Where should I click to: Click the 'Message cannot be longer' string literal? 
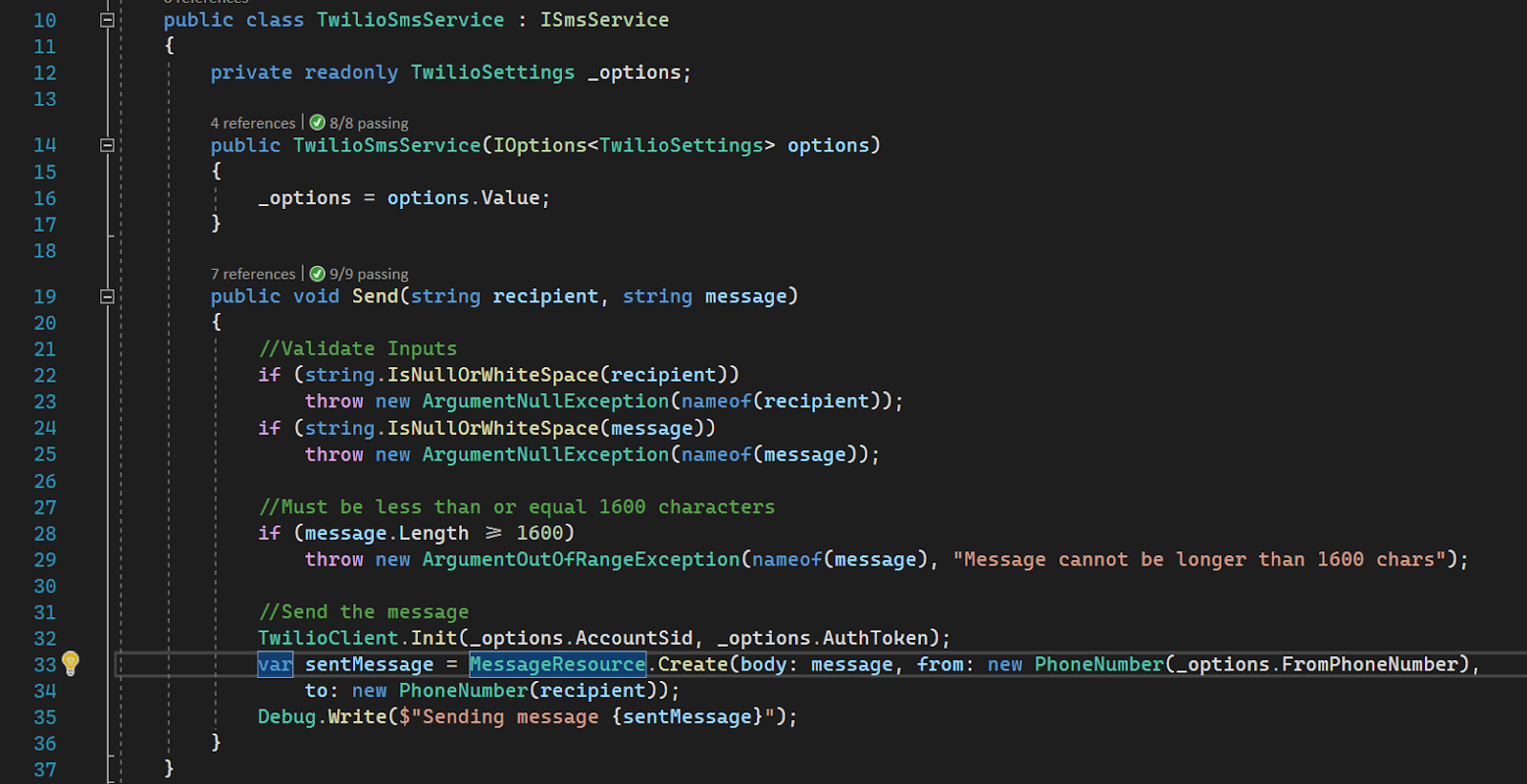pos(1200,560)
